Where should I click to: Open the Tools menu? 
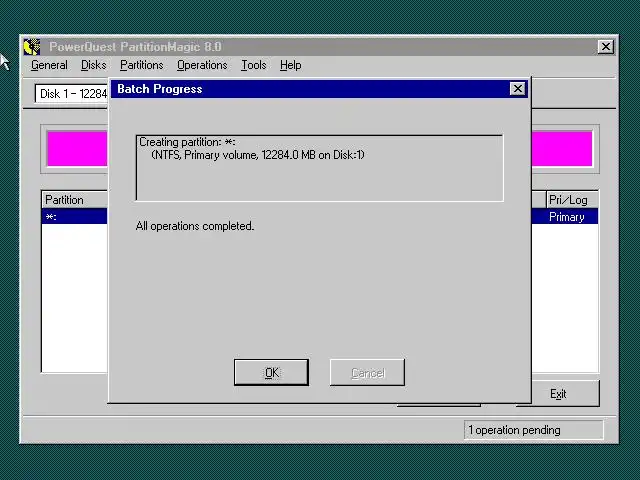[253, 65]
